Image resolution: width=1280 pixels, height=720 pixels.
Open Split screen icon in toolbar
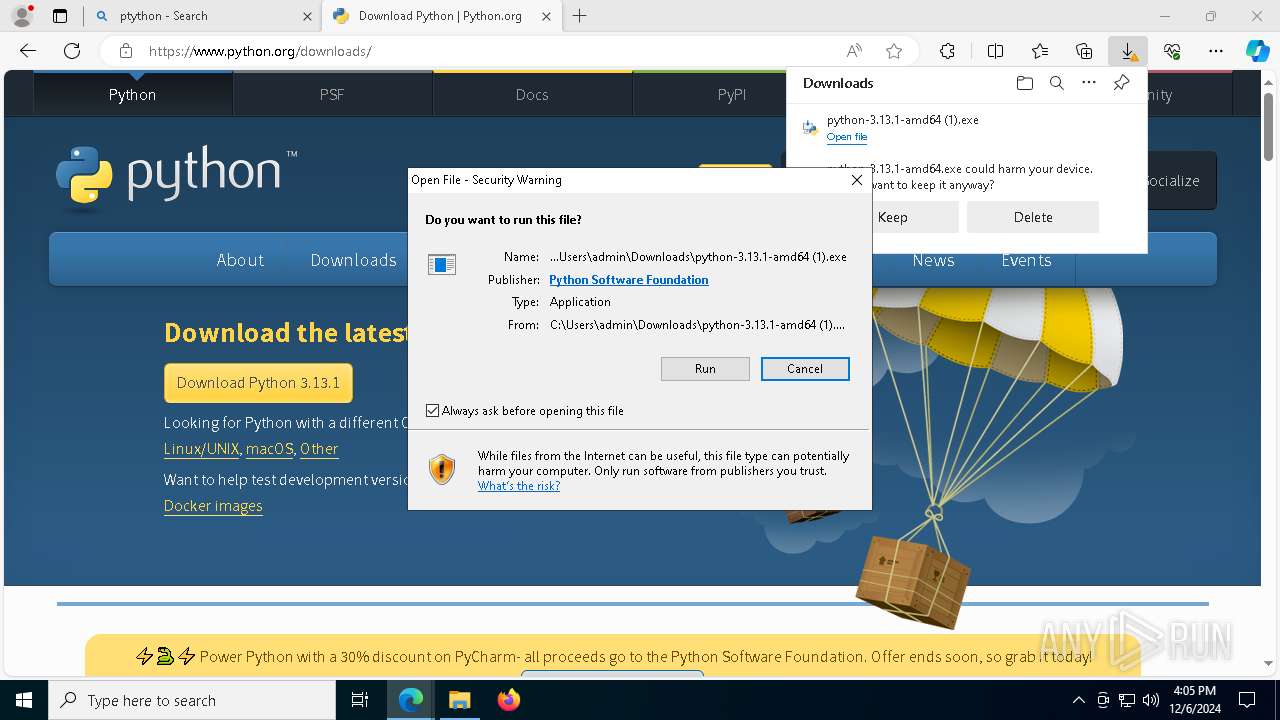995,51
